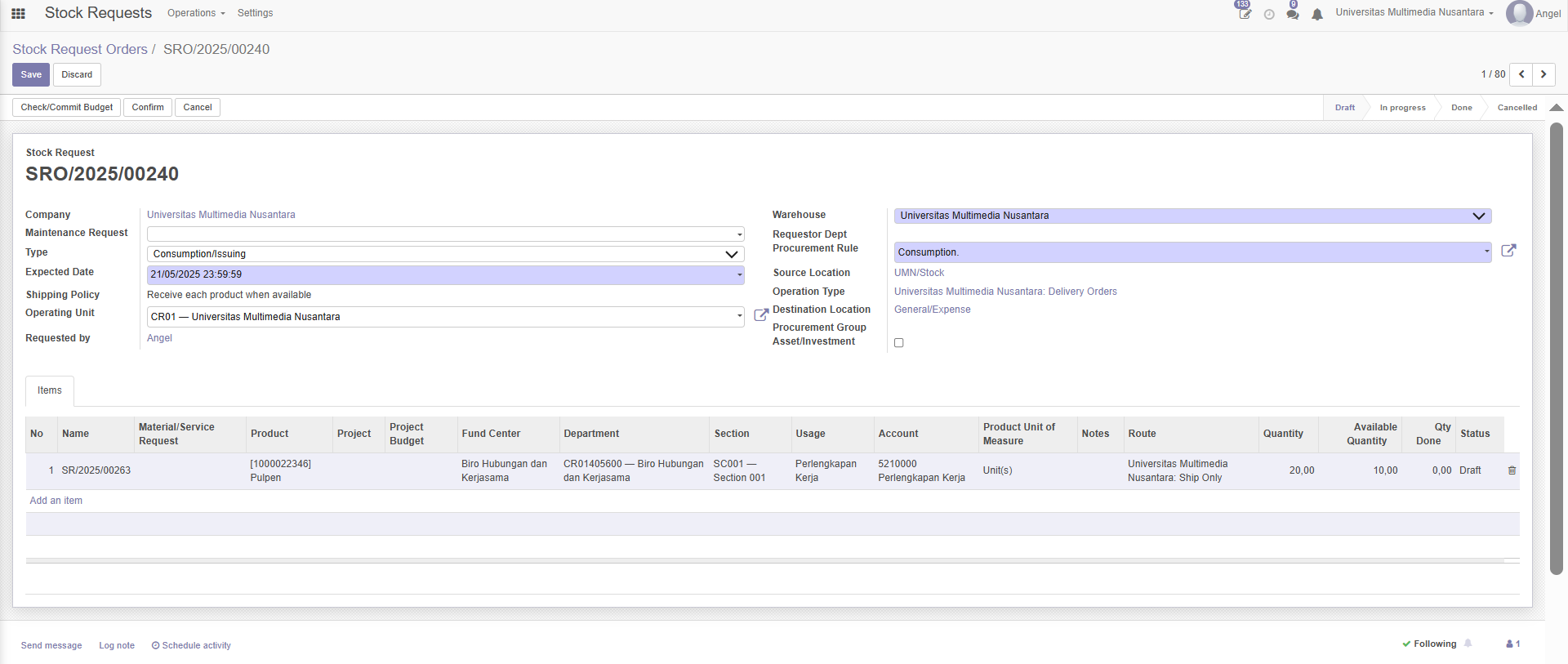The width and height of the screenshot is (1568, 664).
Task: Click the Confirm button
Action: (148, 107)
